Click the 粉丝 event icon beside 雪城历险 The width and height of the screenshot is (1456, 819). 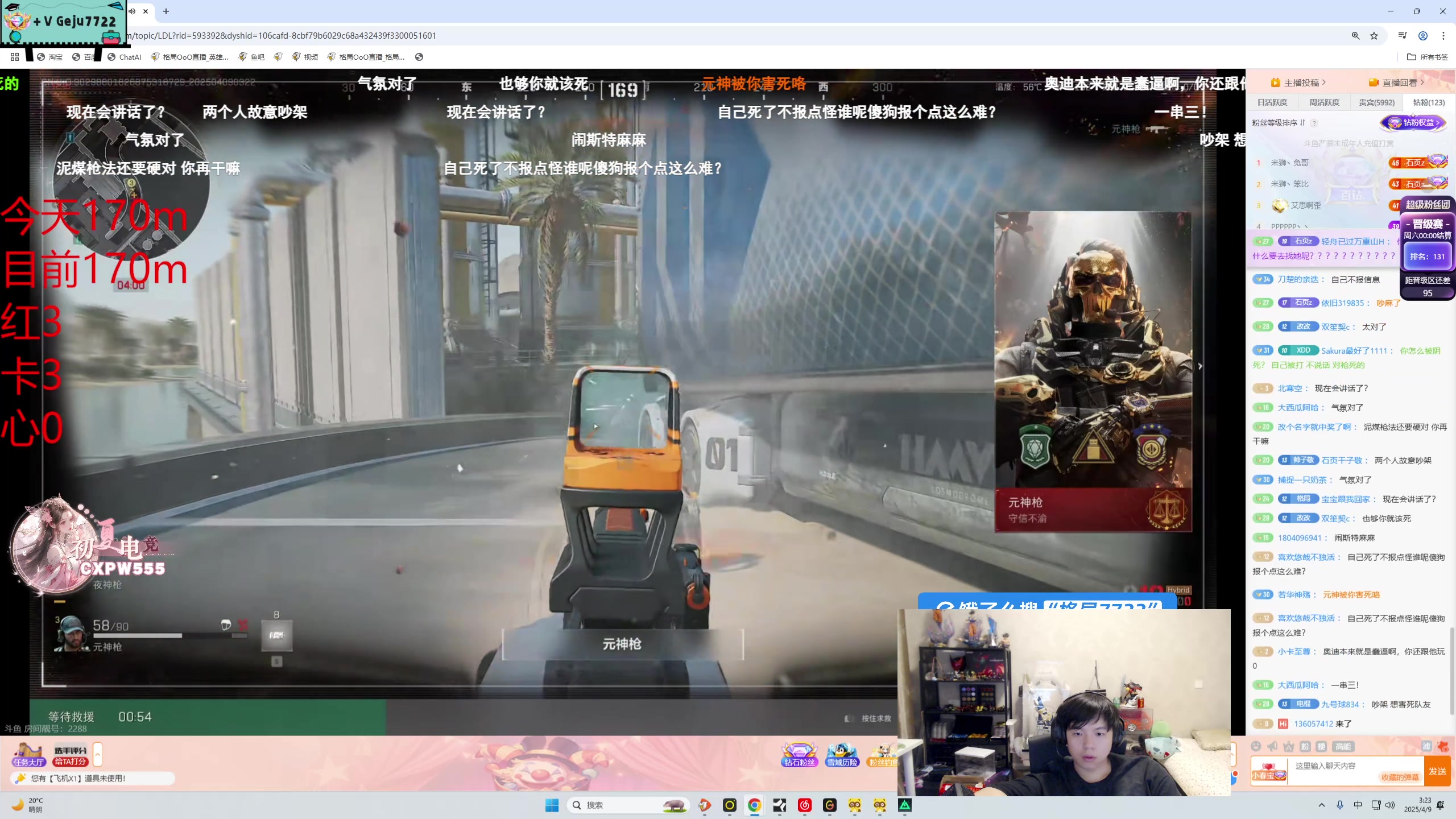click(x=882, y=755)
